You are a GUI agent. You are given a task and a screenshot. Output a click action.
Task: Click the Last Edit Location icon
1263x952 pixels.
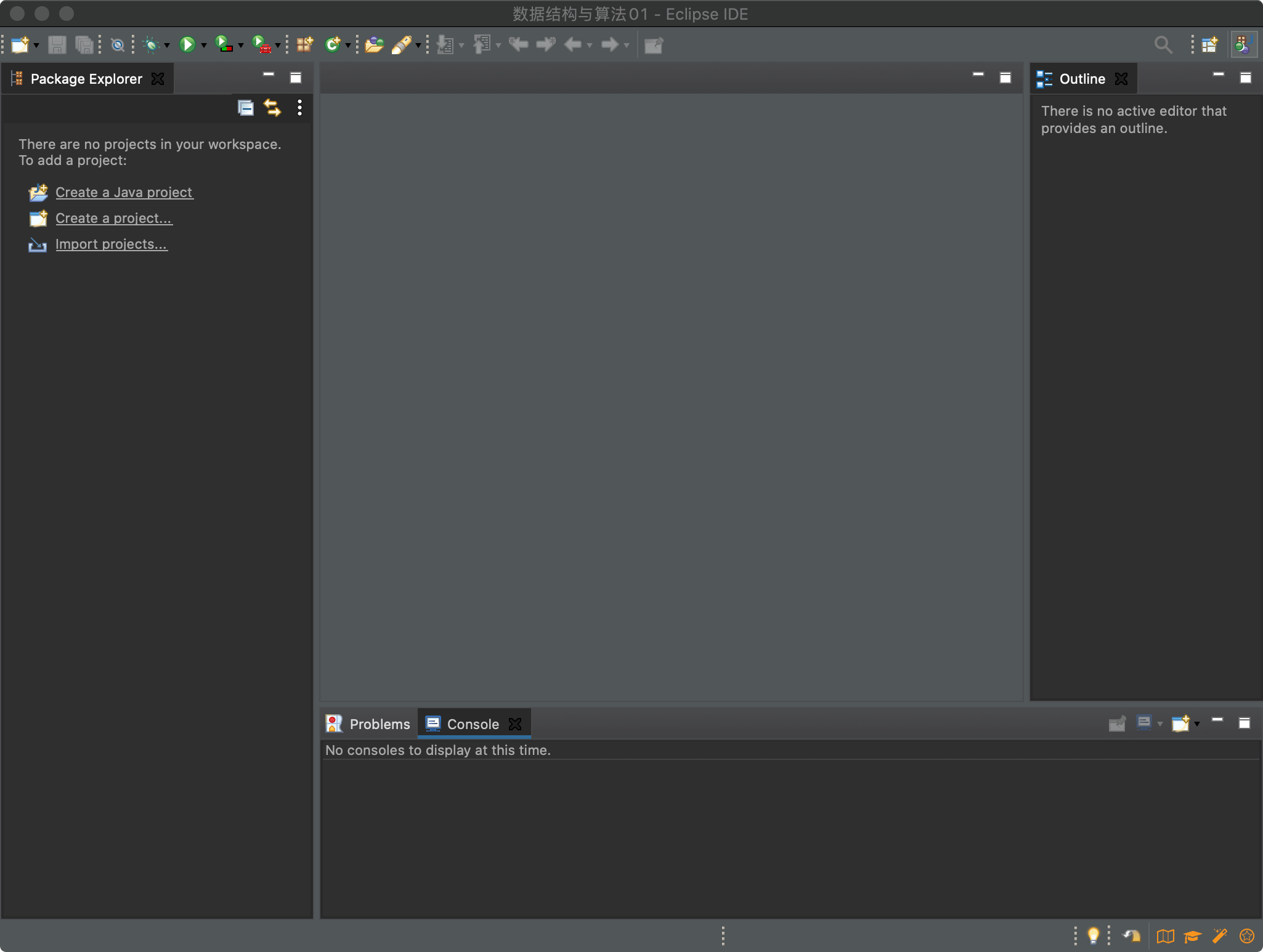tap(518, 44)
